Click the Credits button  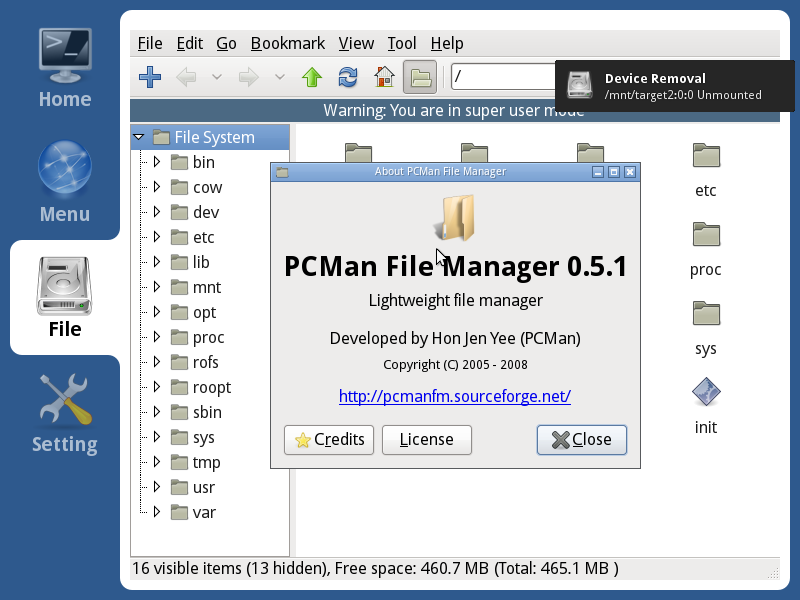329,440
